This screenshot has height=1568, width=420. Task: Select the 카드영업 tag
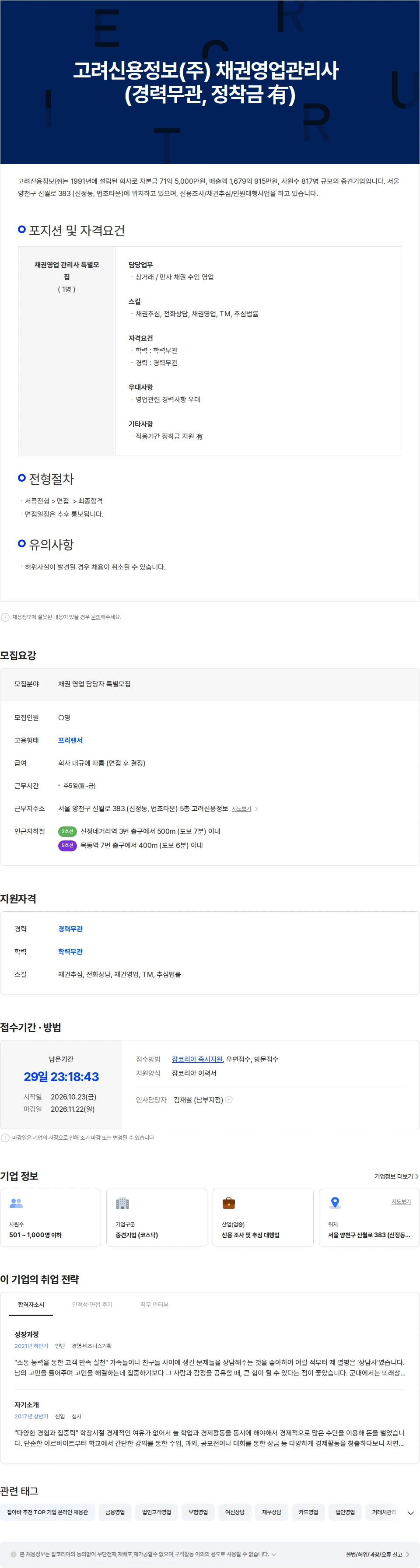click(308, 1512)
